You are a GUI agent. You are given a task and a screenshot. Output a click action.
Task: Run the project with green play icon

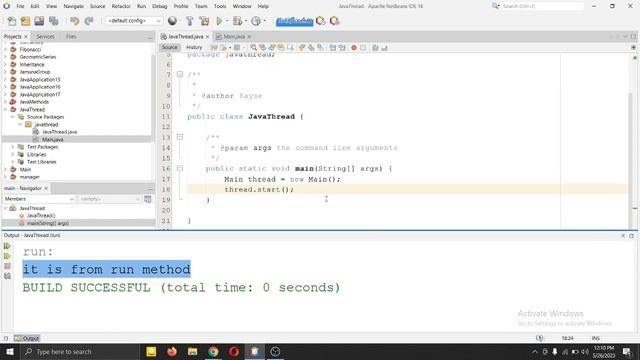(219, 21)
